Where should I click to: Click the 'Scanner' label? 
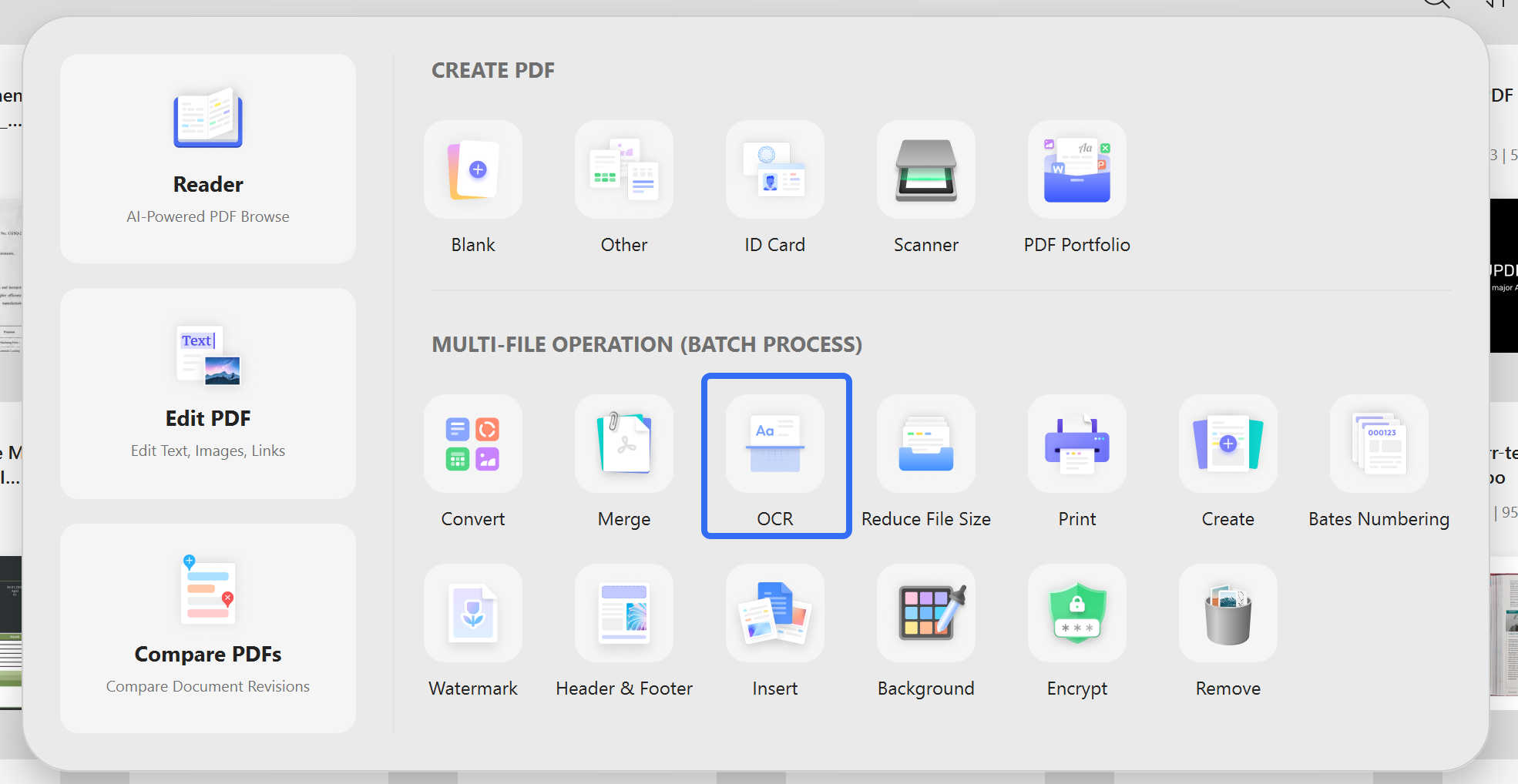point(926,245)
